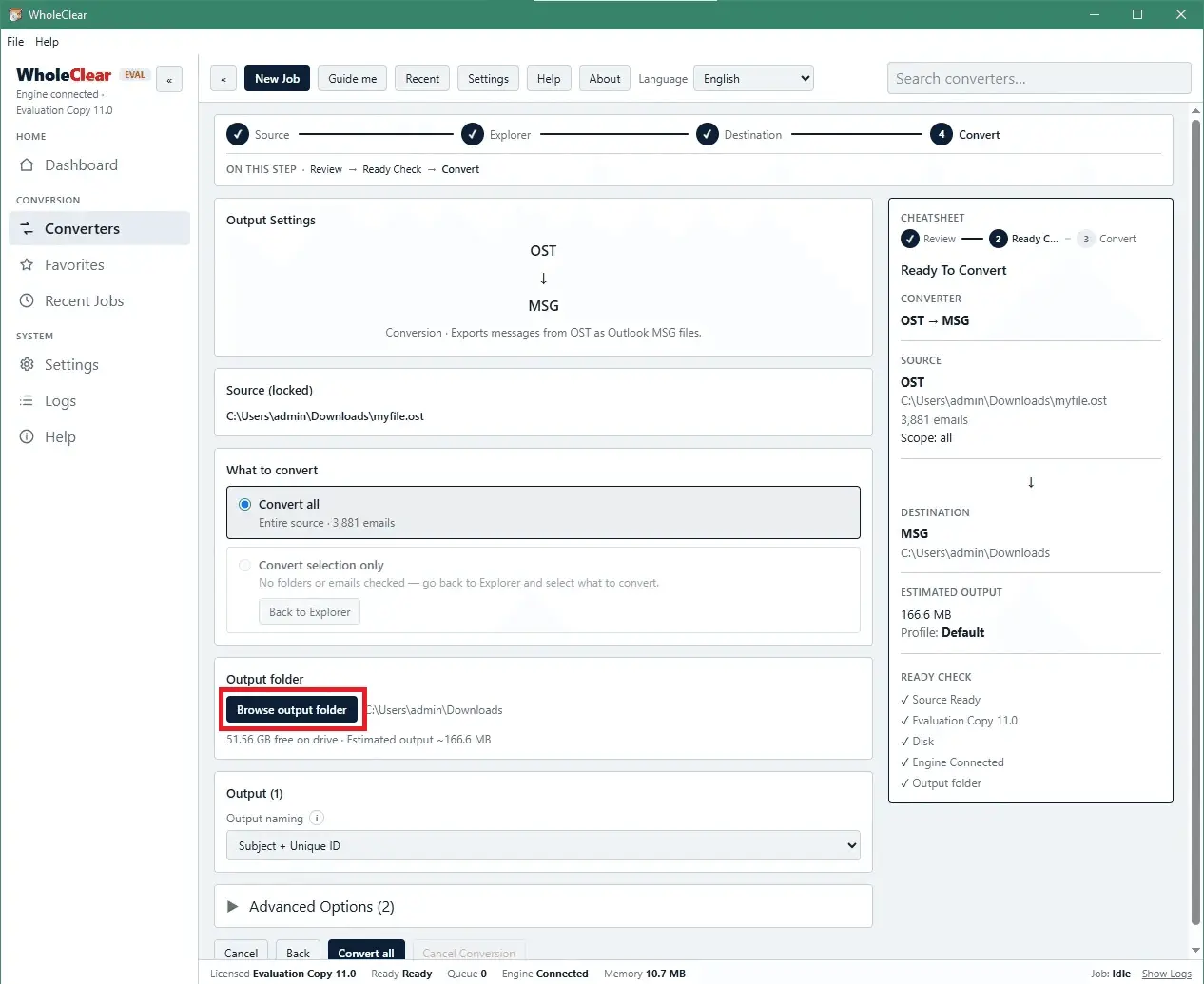Open the Language dropdown

[753, 79]
